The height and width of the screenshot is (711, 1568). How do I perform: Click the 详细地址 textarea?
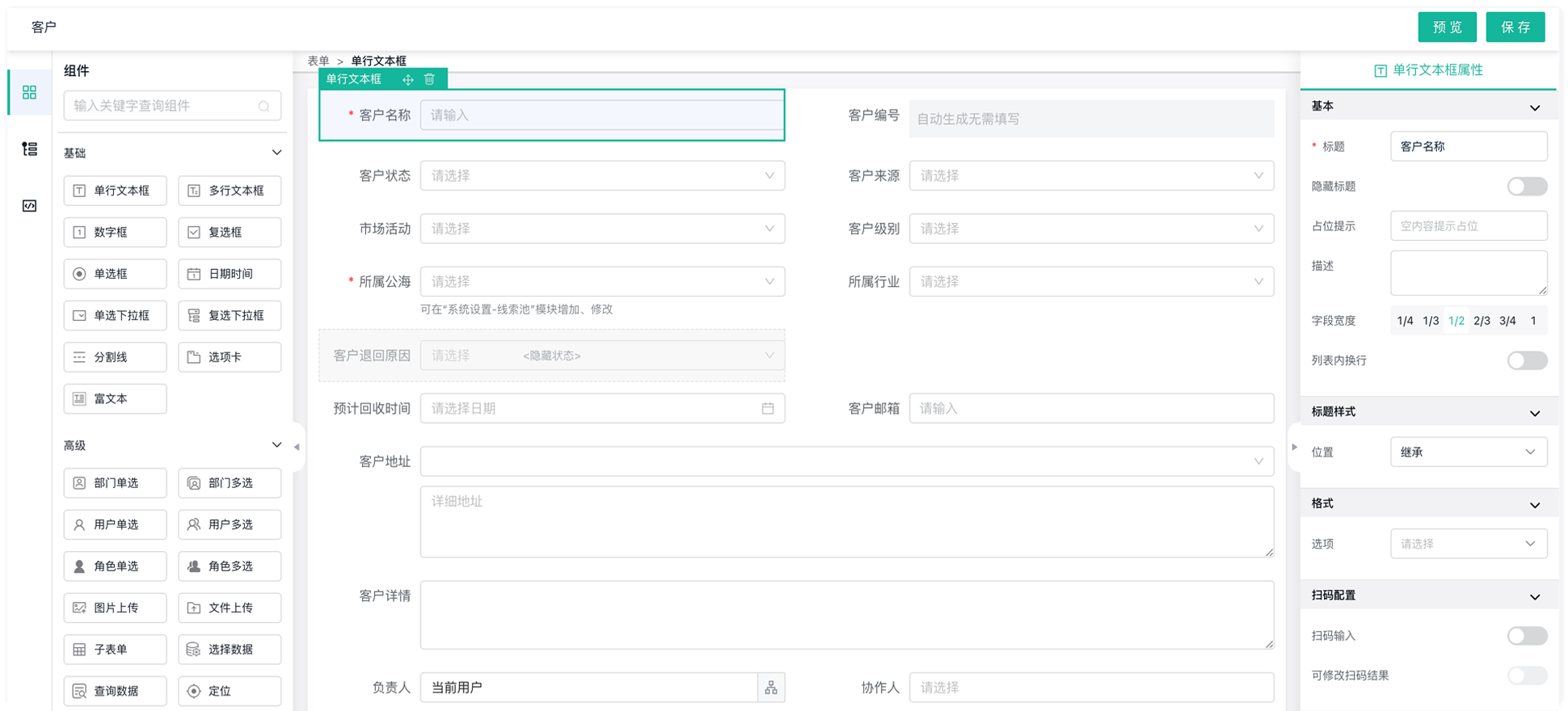click(x=847, y=522)
